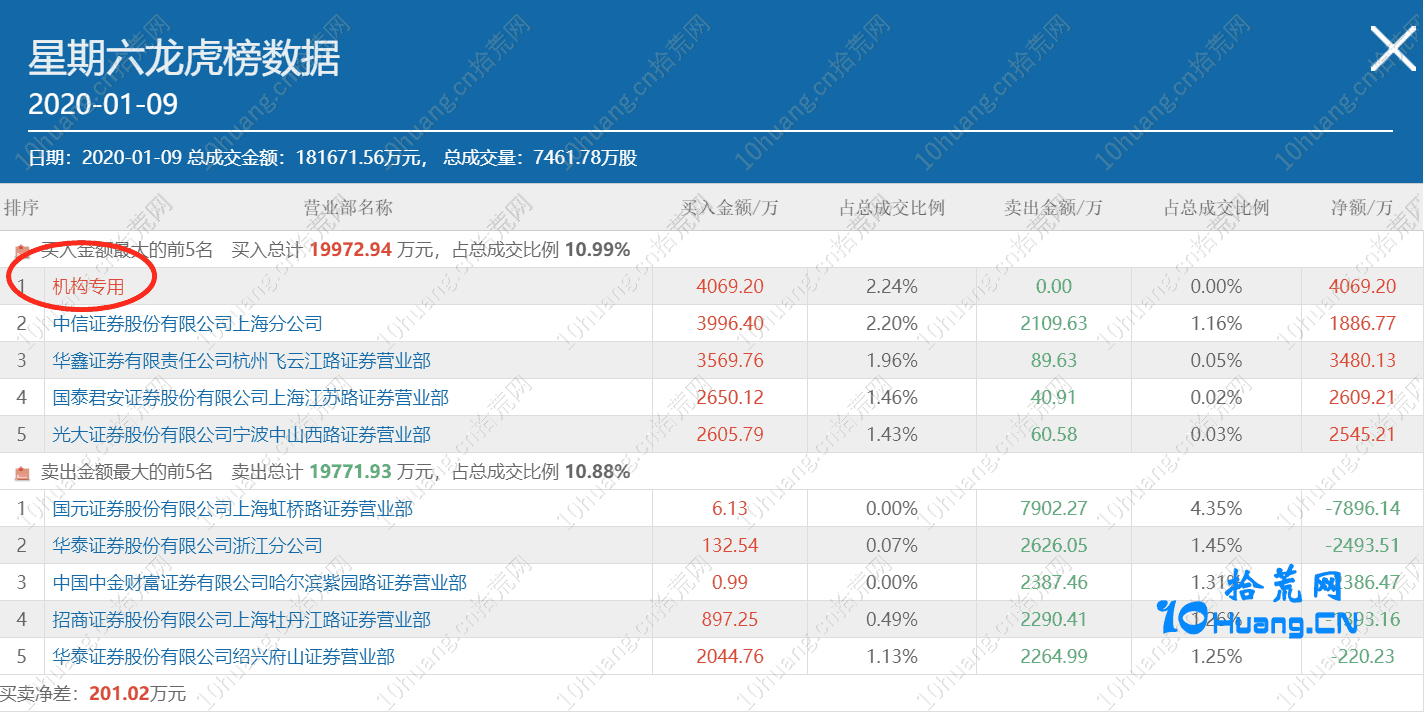This screenshot has width=1424, height=716.
Task: Open 光大证券股份有限公司宁波中山西路证券营业部 link
Action: [x=242, y=435]
